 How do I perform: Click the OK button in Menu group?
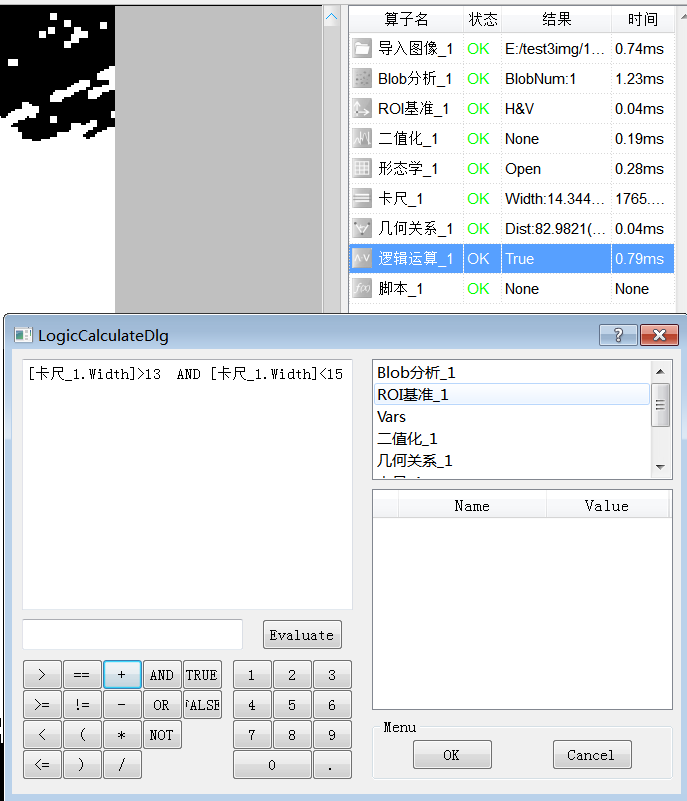[x=452, y=755]
